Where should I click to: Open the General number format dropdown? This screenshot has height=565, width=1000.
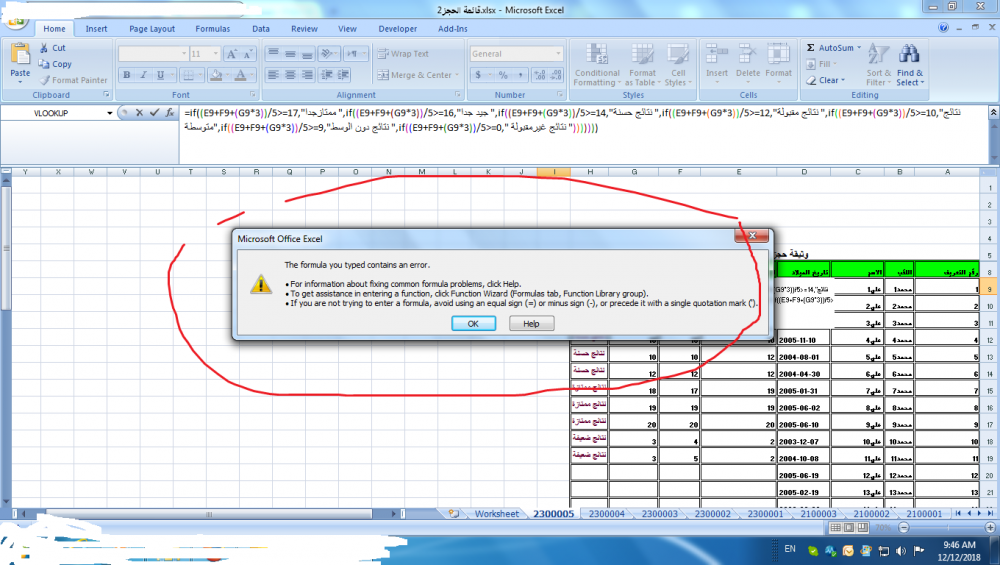[558, 54]
